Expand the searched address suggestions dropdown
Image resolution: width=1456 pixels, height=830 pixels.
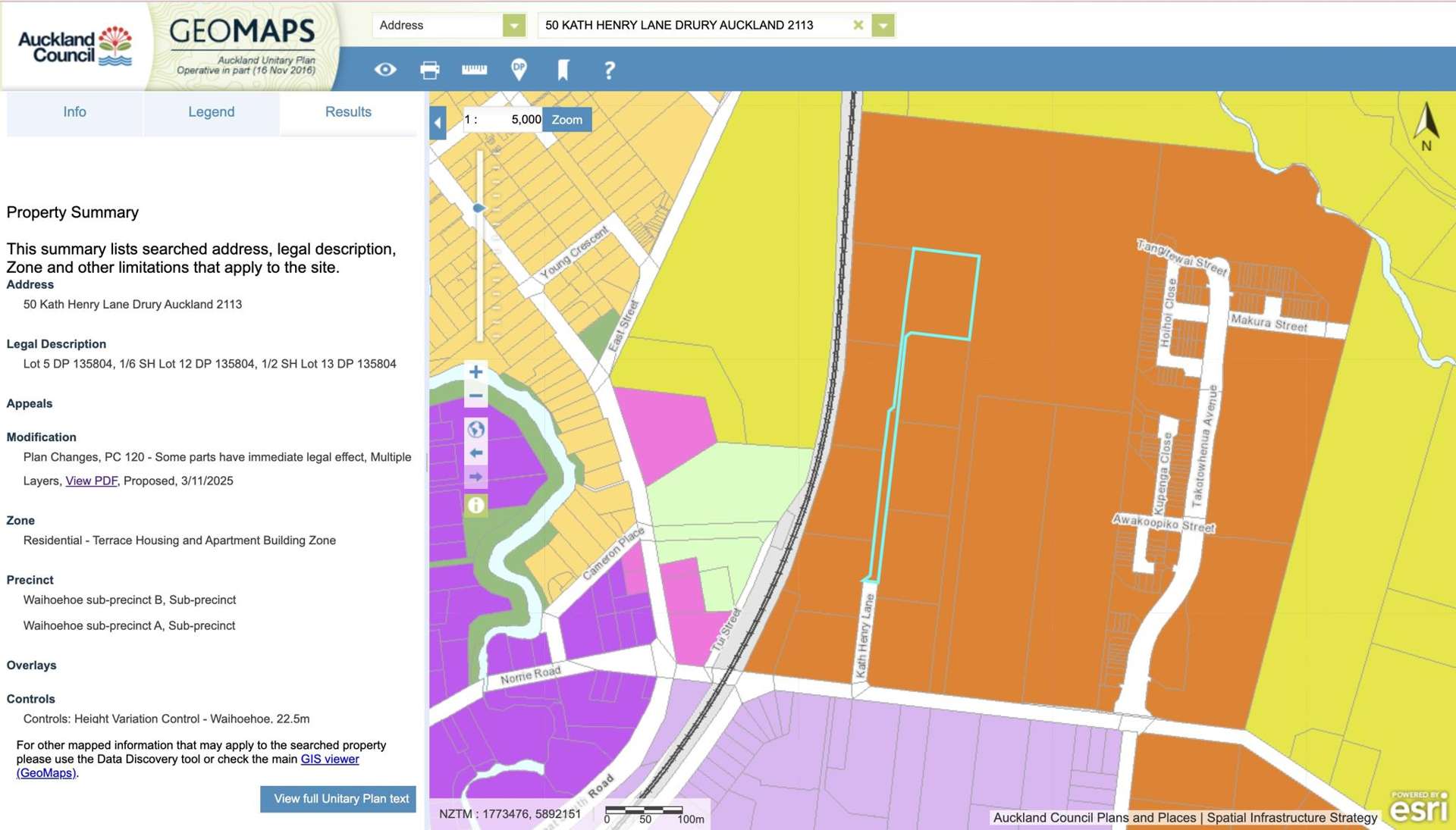tap(883, 25)
